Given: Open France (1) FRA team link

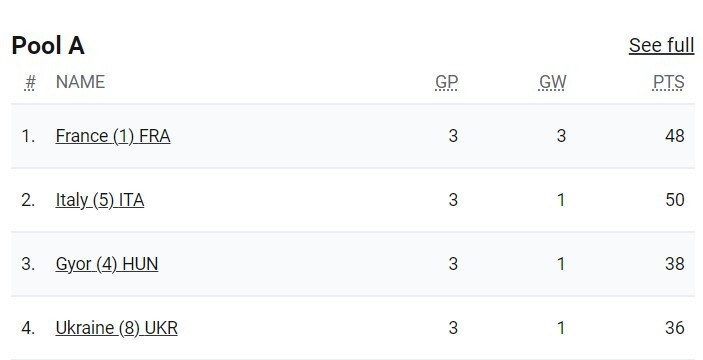Looking at the screenshot, I should pos(113,136).
